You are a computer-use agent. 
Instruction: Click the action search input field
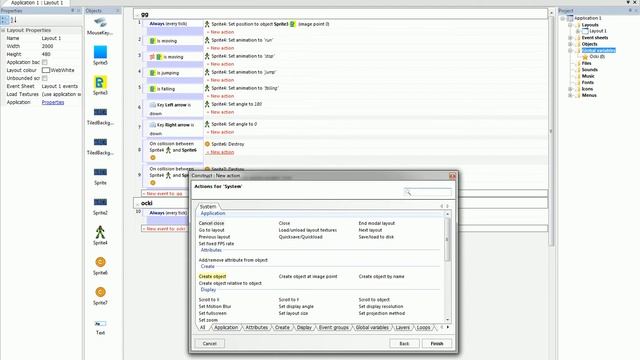(428, 192)
